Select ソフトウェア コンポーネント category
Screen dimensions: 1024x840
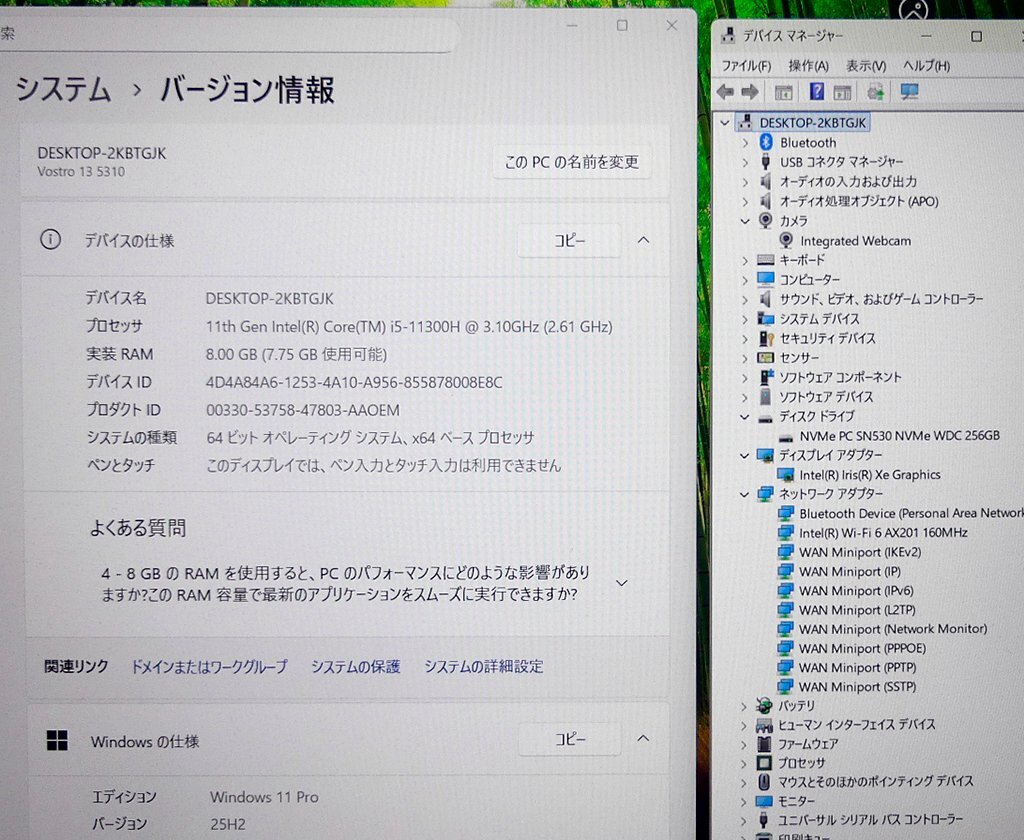(x=840, y=378)
